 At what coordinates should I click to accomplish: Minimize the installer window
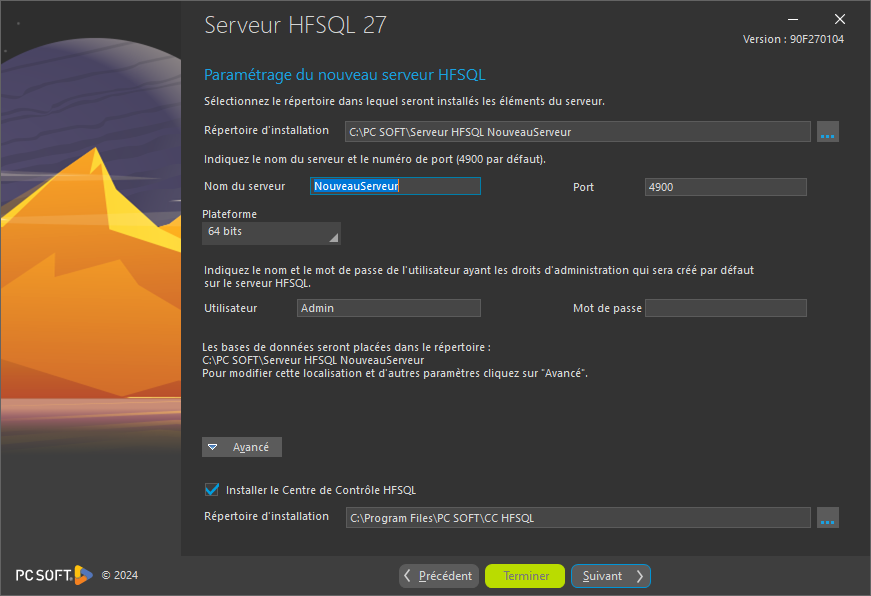[x=793, y=19]
